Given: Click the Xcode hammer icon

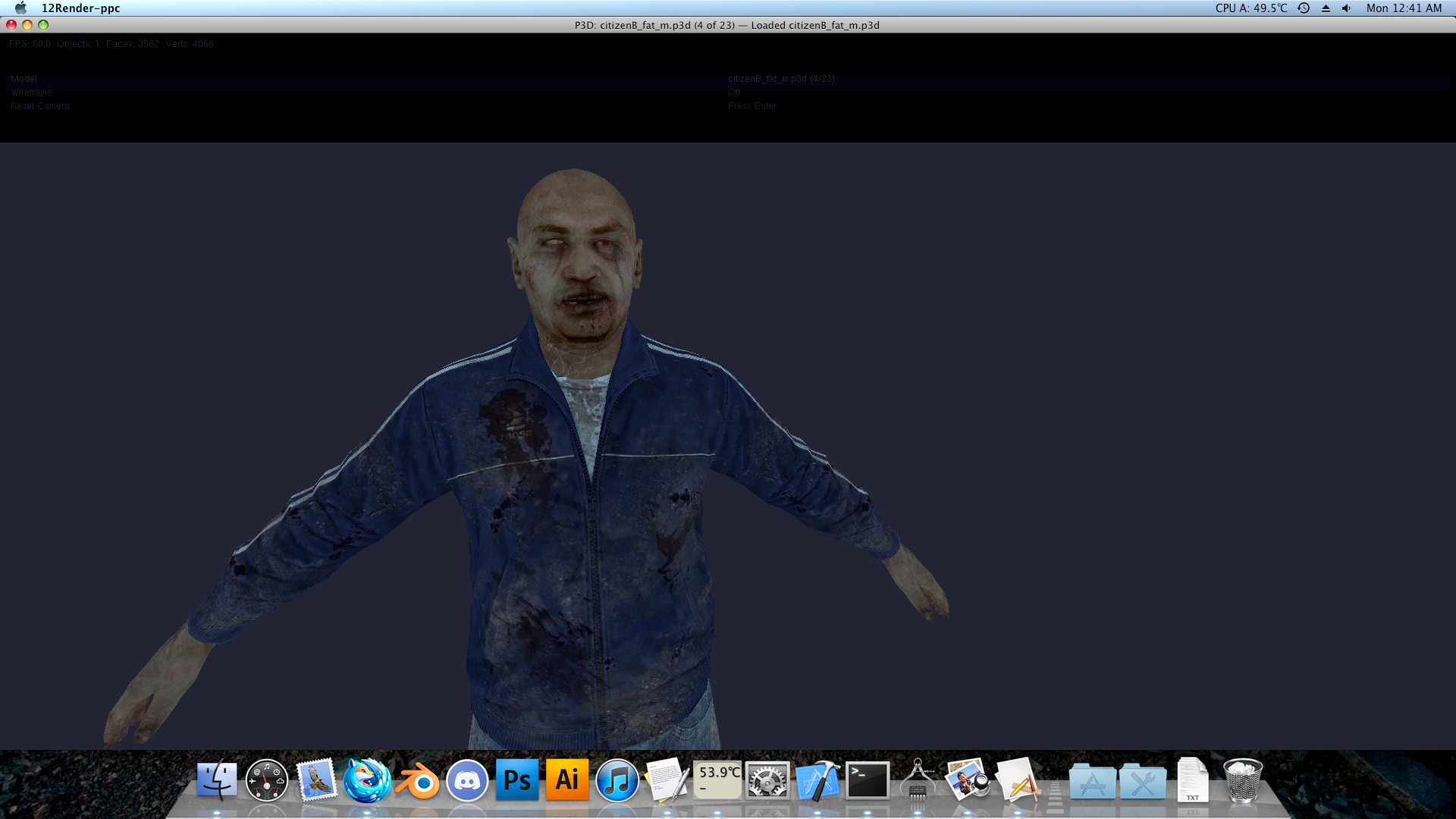Looking at the screenshot, I should 817,781.
